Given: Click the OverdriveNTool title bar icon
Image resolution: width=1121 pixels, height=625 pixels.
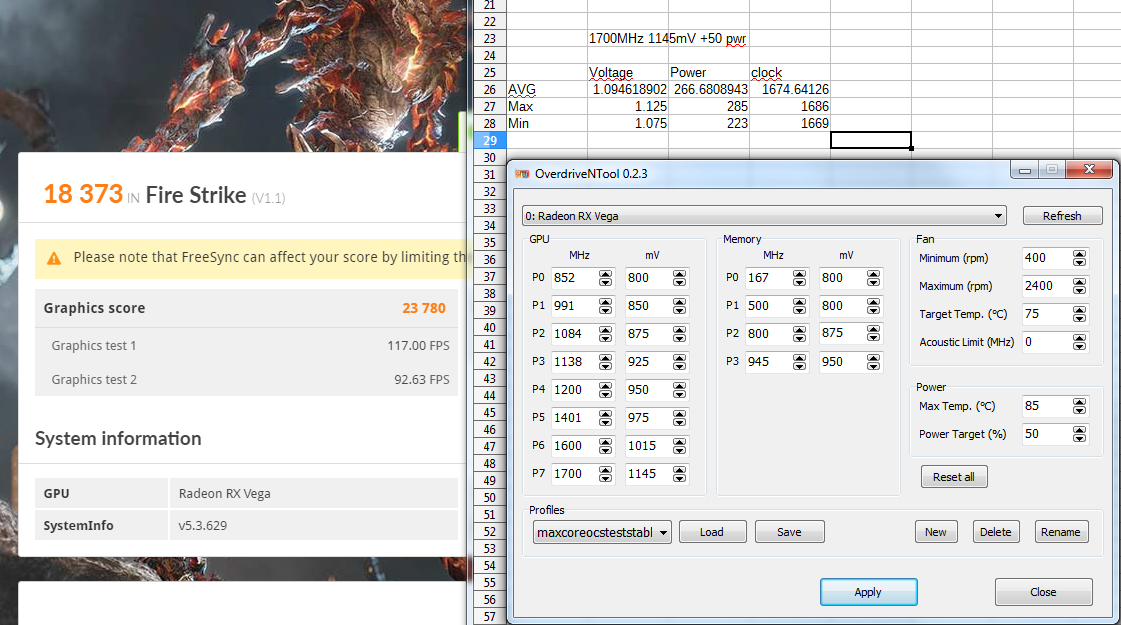Looking at the screenshot, I should [523, 174].
